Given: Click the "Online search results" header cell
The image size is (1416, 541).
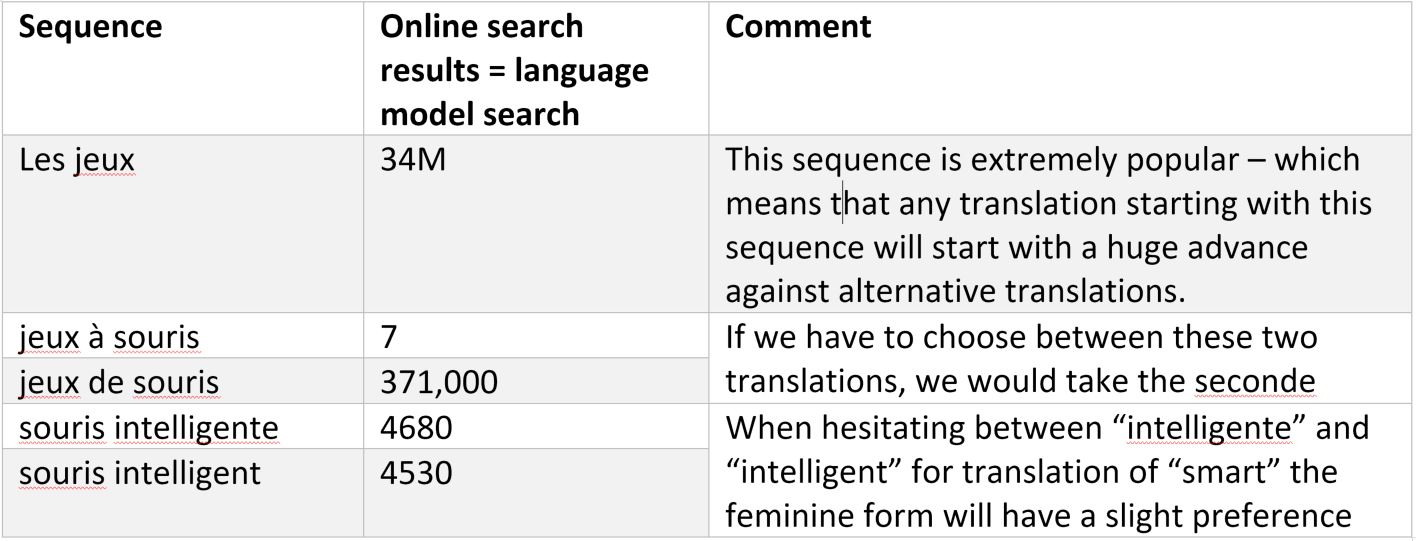Looking at the screenshot, I should tap(514, 70).
